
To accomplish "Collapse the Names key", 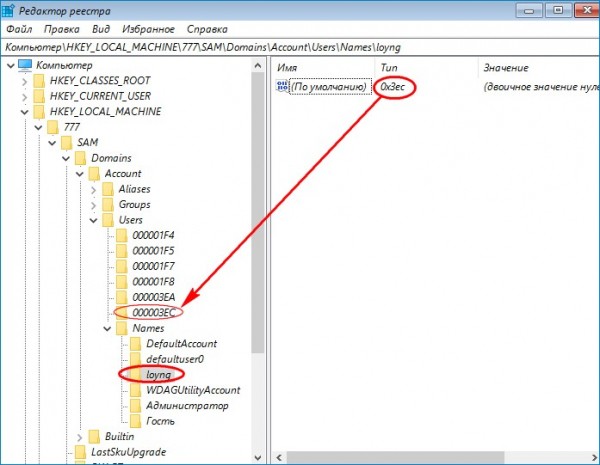I will pos(107,329).
